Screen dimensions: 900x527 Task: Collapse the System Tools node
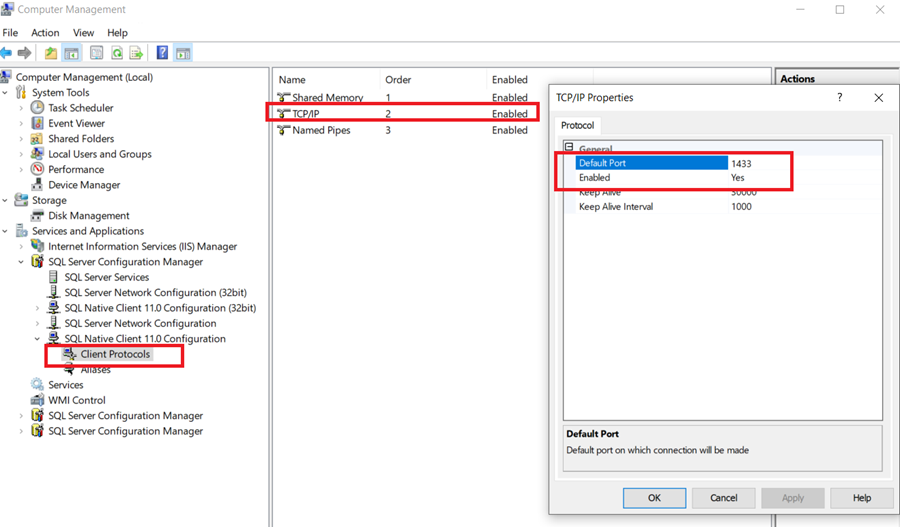point(5,92)
